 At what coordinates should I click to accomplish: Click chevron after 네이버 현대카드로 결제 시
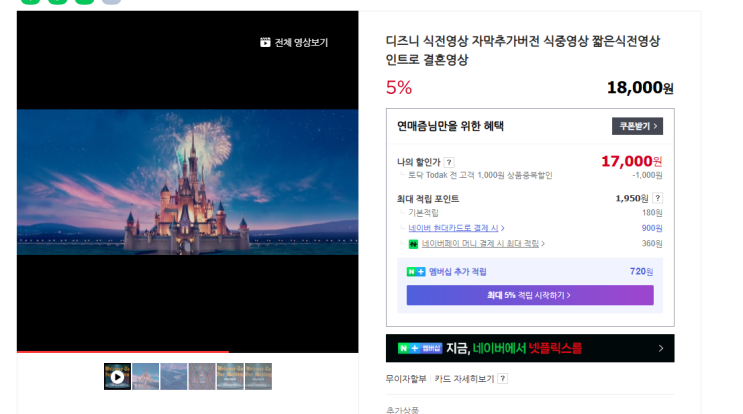pyautogui.click(x=503, y=228)
